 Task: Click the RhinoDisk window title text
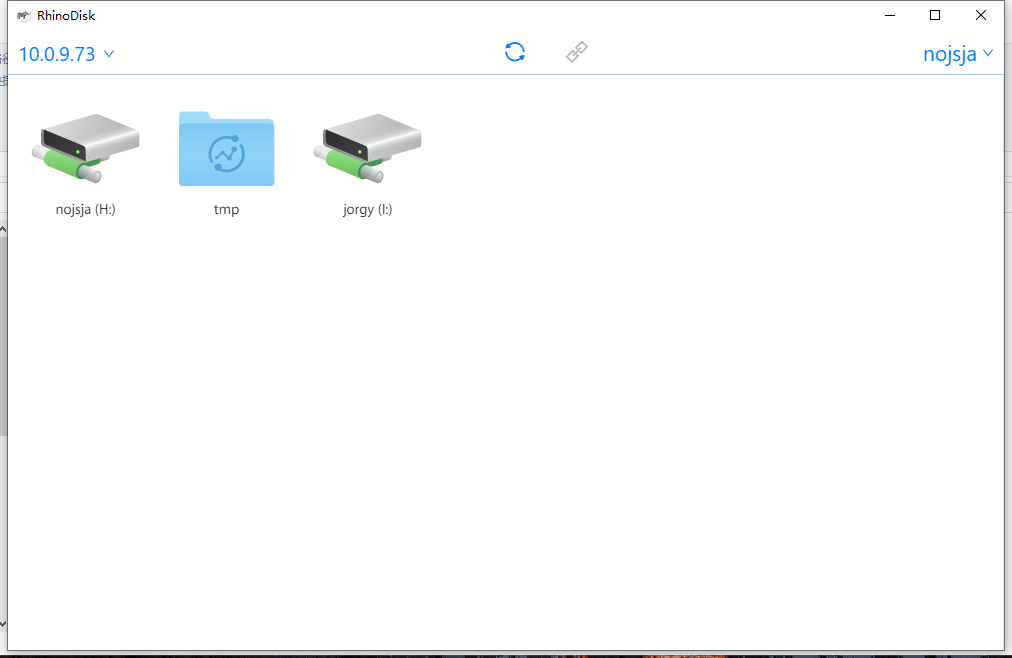(x=66, y=15)
